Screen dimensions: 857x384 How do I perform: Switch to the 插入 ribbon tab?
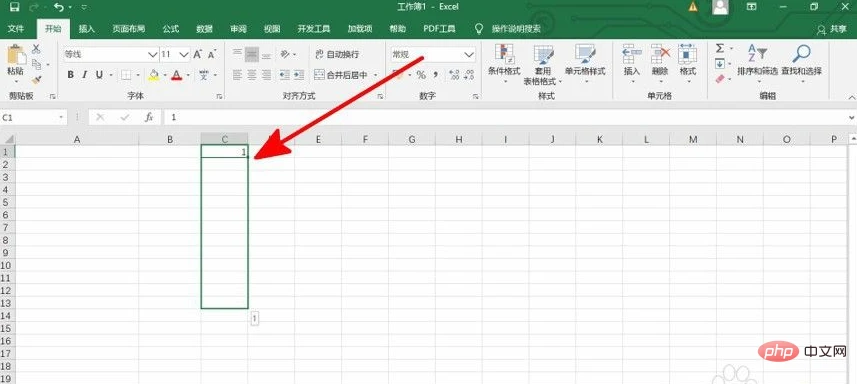87,29
